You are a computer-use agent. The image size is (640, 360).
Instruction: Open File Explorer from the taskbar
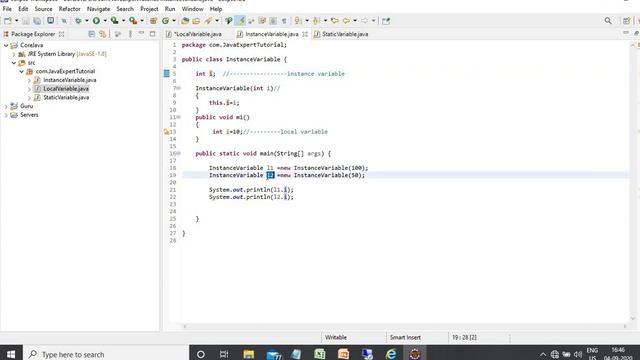point(249,354)
